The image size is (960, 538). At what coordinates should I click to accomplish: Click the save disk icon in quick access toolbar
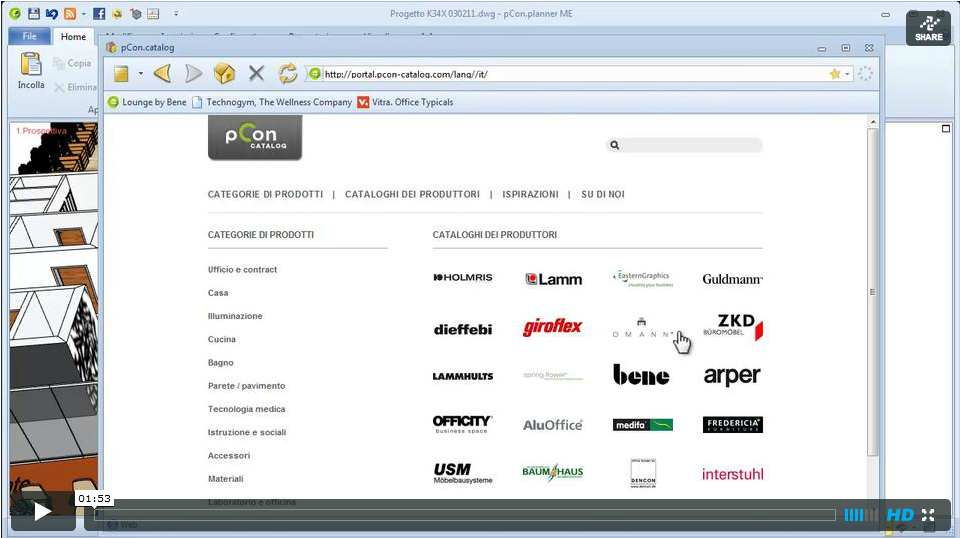[x=34, y=13]
